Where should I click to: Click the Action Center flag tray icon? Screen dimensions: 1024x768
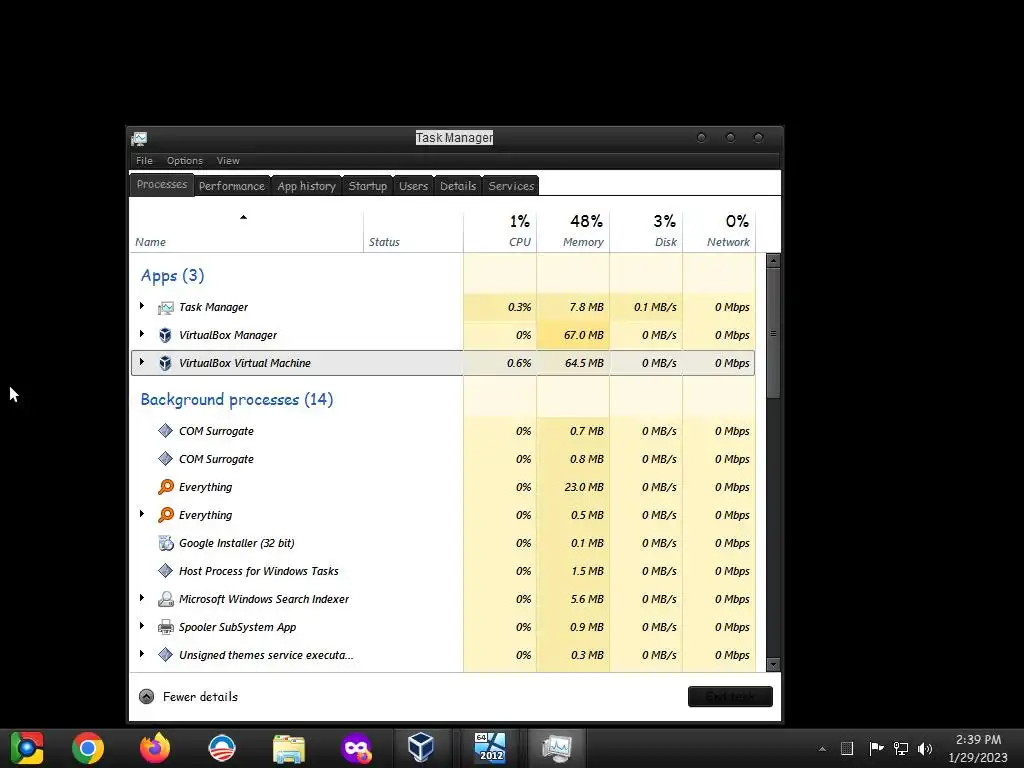tap(876, 748)
